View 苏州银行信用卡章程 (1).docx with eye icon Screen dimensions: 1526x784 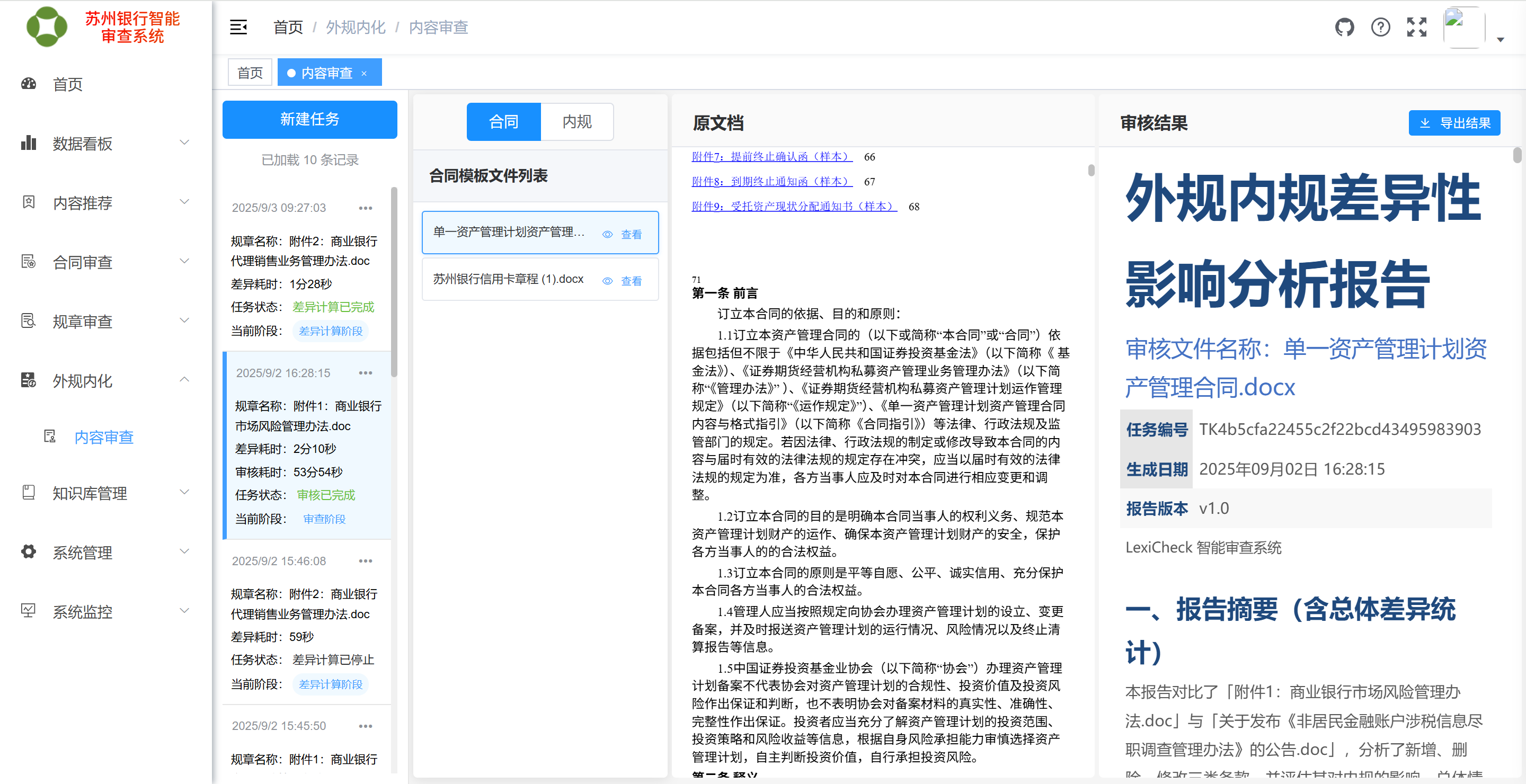[622, 281]
